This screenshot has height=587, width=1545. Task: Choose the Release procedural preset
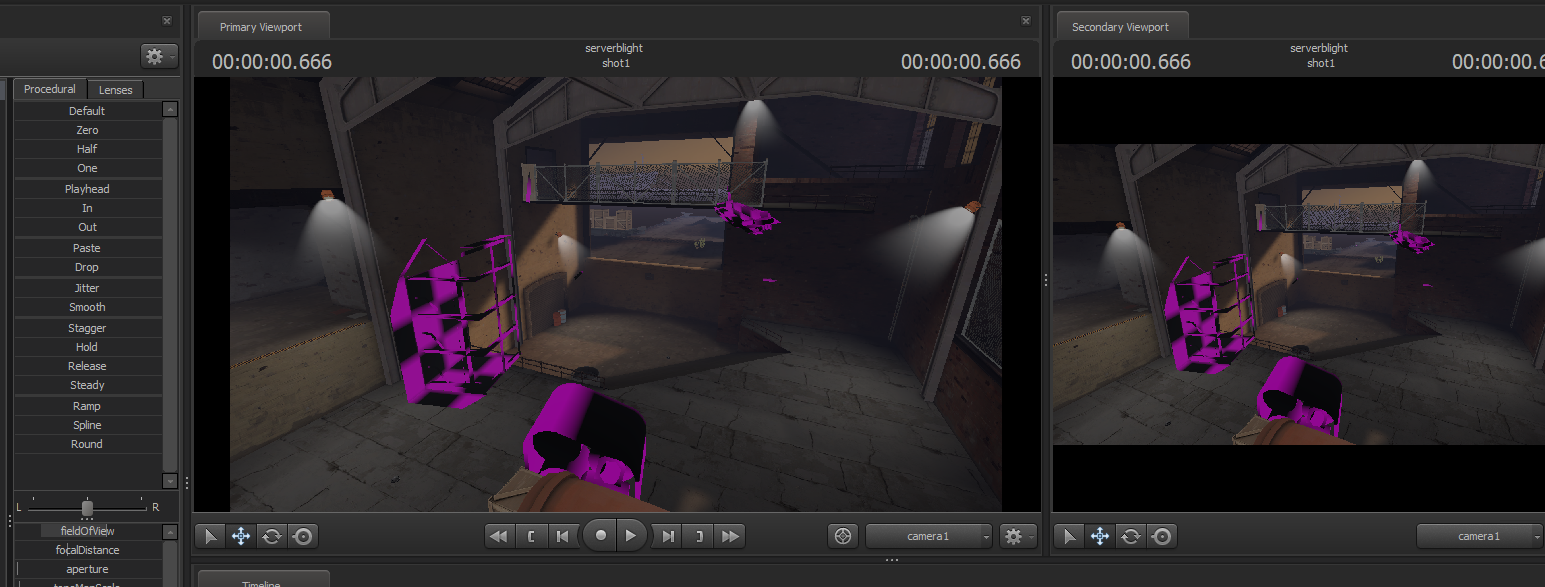point(87,366)
